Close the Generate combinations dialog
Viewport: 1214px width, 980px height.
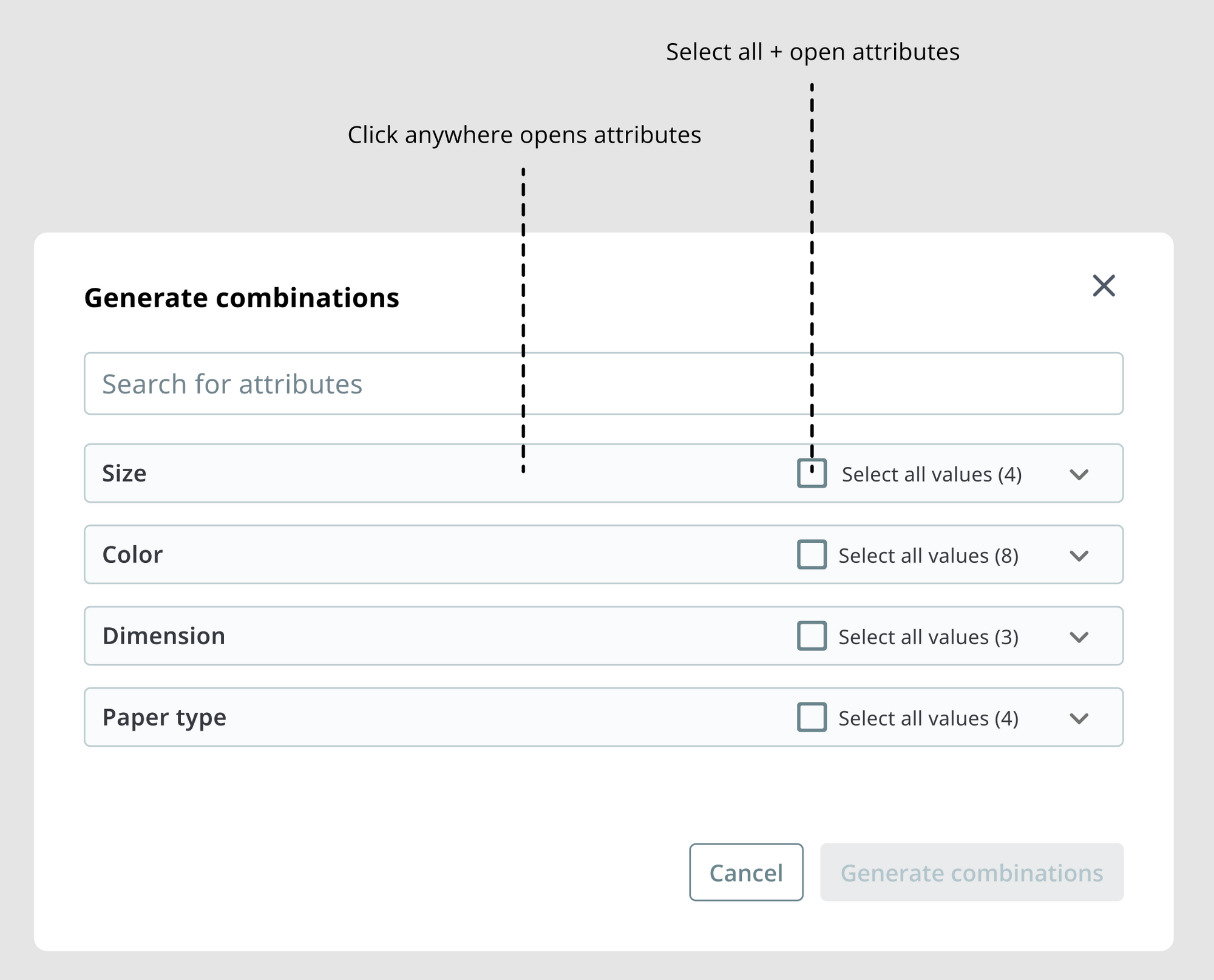tap(1104, 286)
